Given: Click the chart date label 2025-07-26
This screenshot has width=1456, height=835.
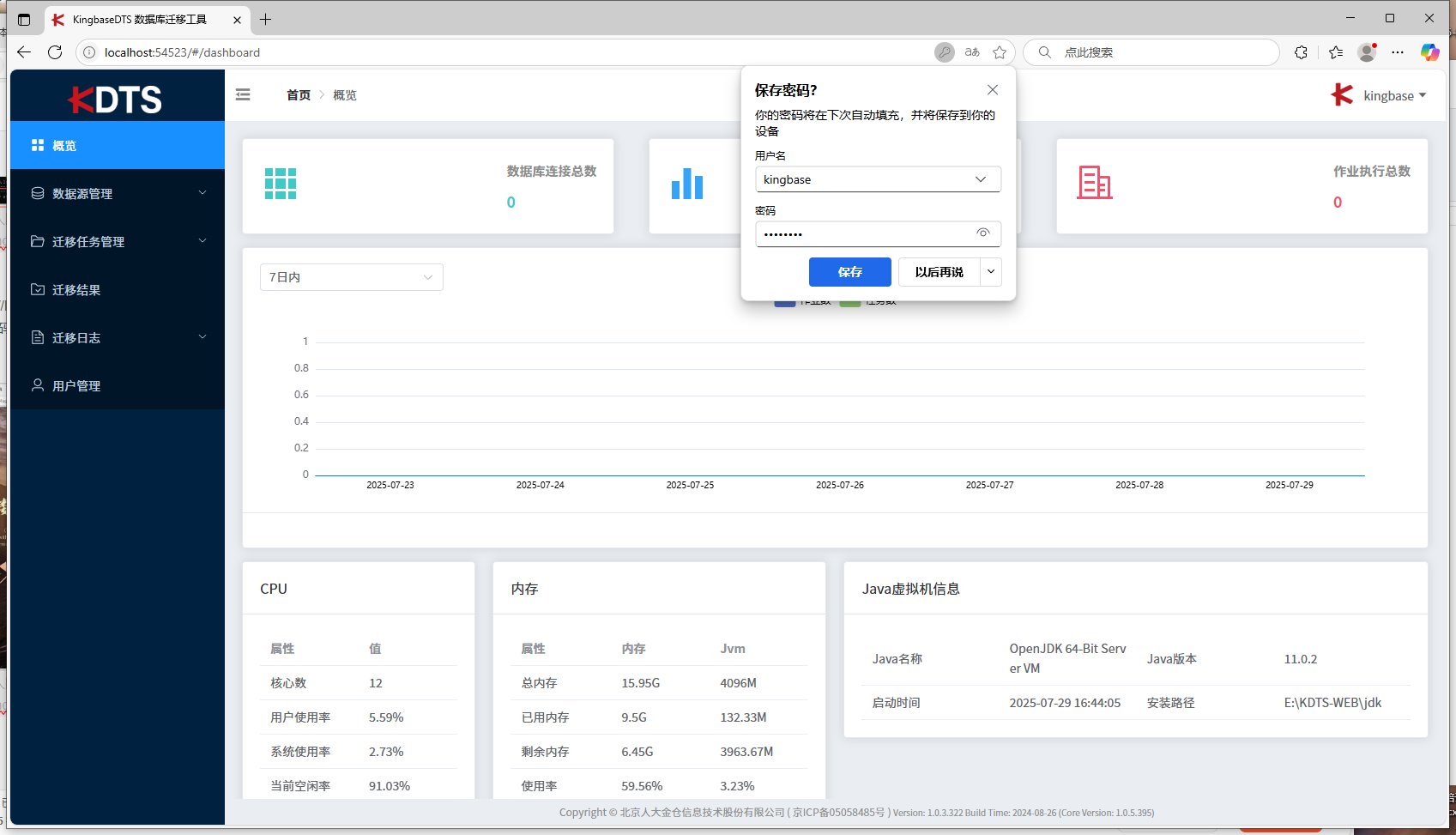Looking at the screenshot, I should [840, 485].
